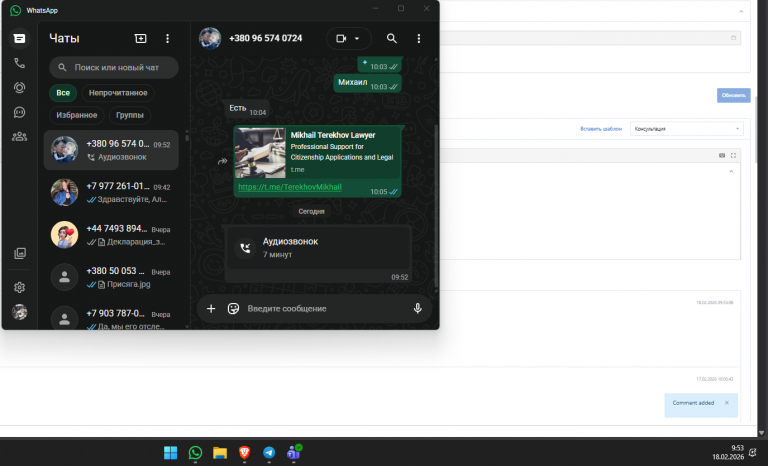This screenshot has height=466, width=768.
Task: Click fullscreen icon of the editor in background window
Action: pyautogui.click(x=733, y=155)
